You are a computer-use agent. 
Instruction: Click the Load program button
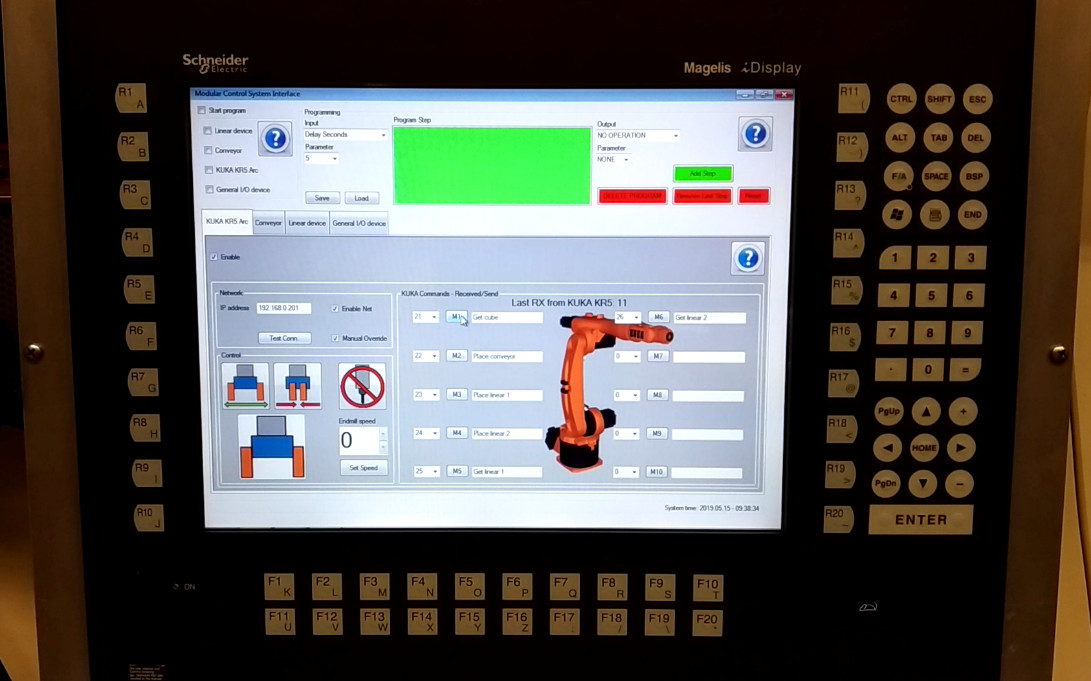click(362, 198)
